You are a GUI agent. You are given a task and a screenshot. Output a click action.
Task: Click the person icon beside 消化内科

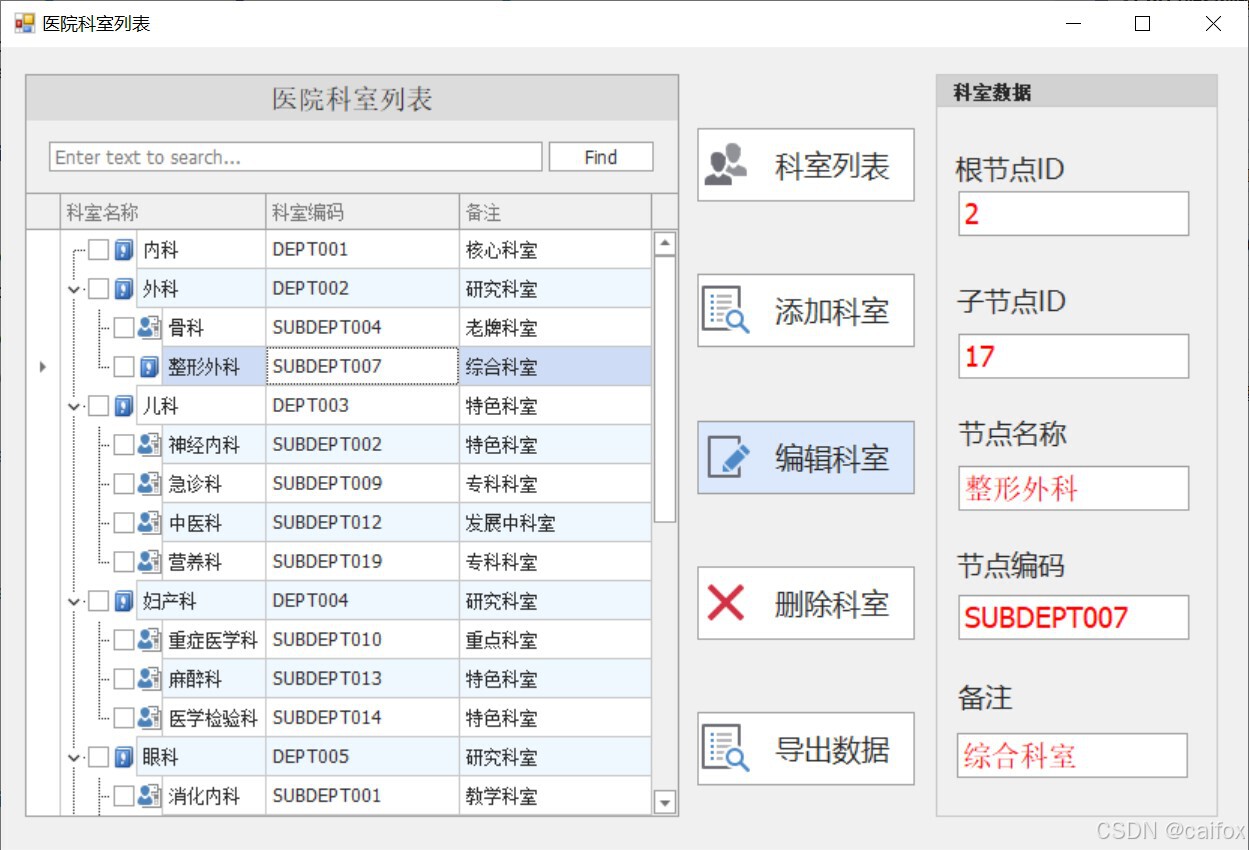click(x=148, y=796)
